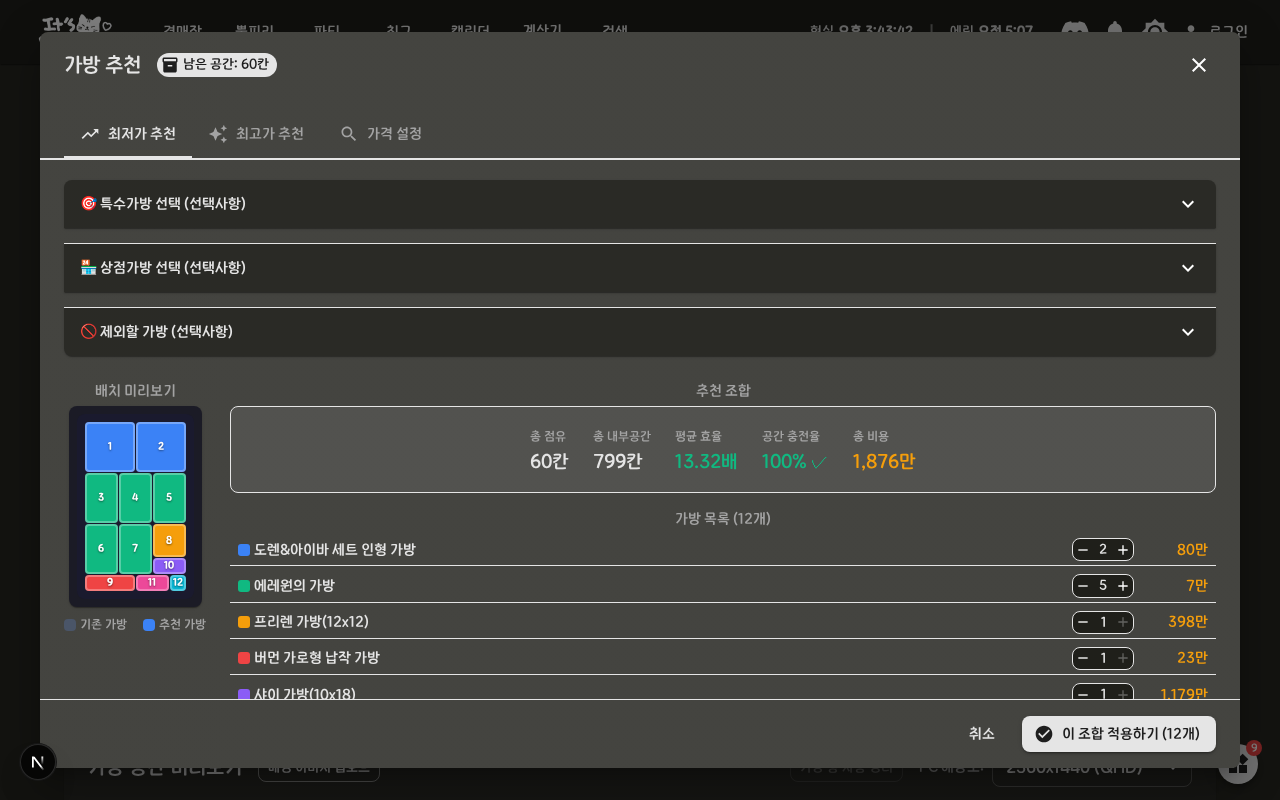This screenshot has height=800, width=1280.
Task: Increase 에레원의 가방 quantity
Action: [x=1123, y=586]
